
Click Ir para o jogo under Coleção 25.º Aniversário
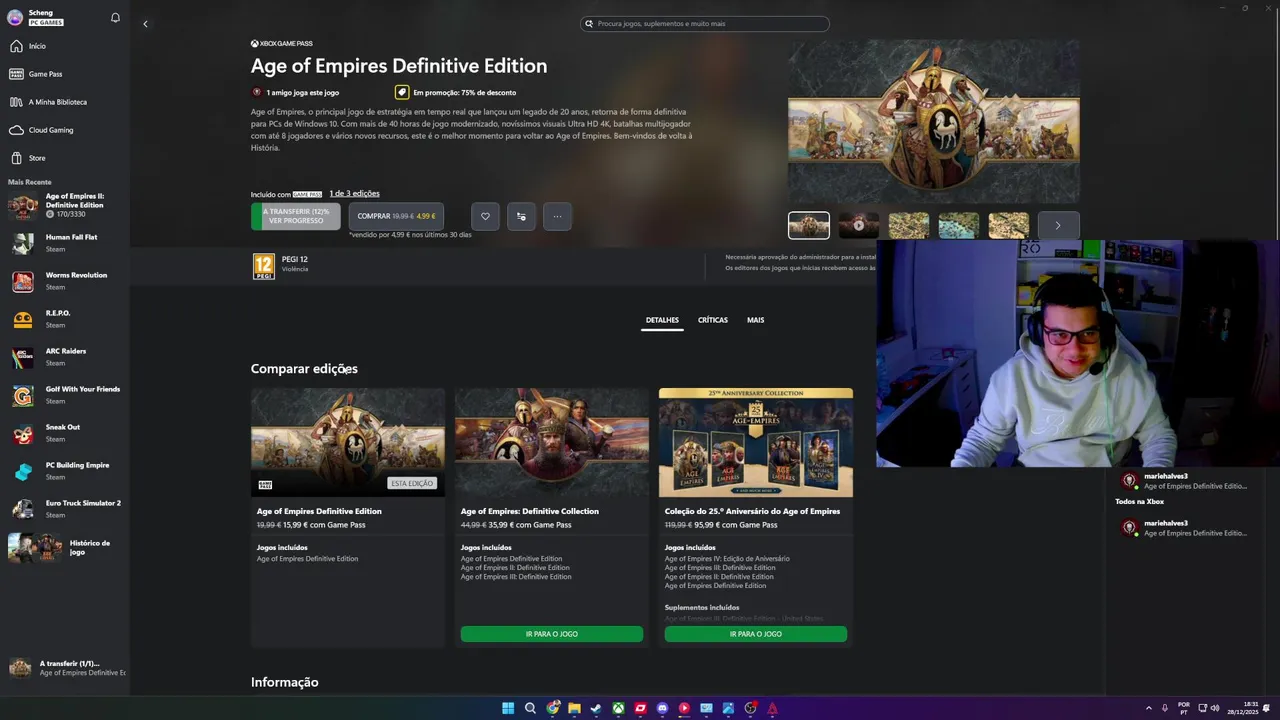tap(756, 634)
